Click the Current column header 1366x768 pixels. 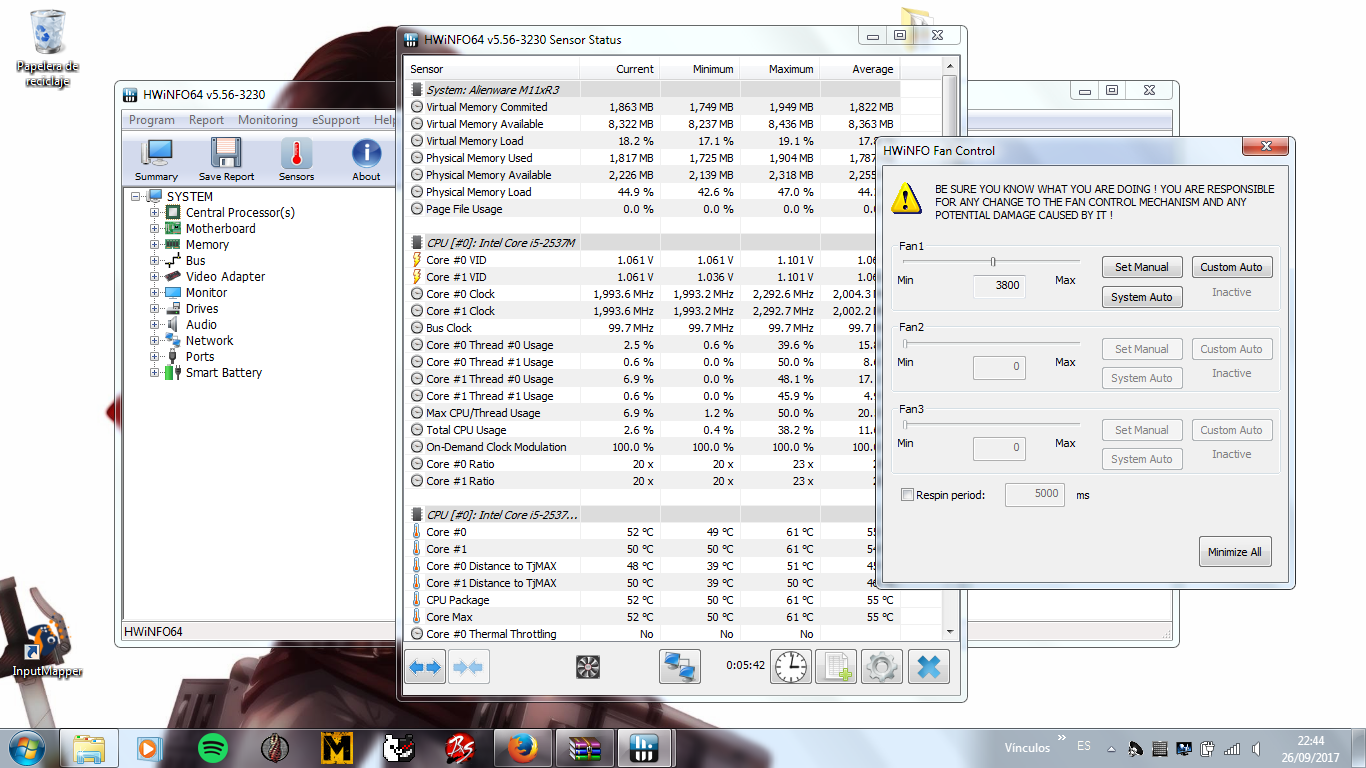[619, 69]
